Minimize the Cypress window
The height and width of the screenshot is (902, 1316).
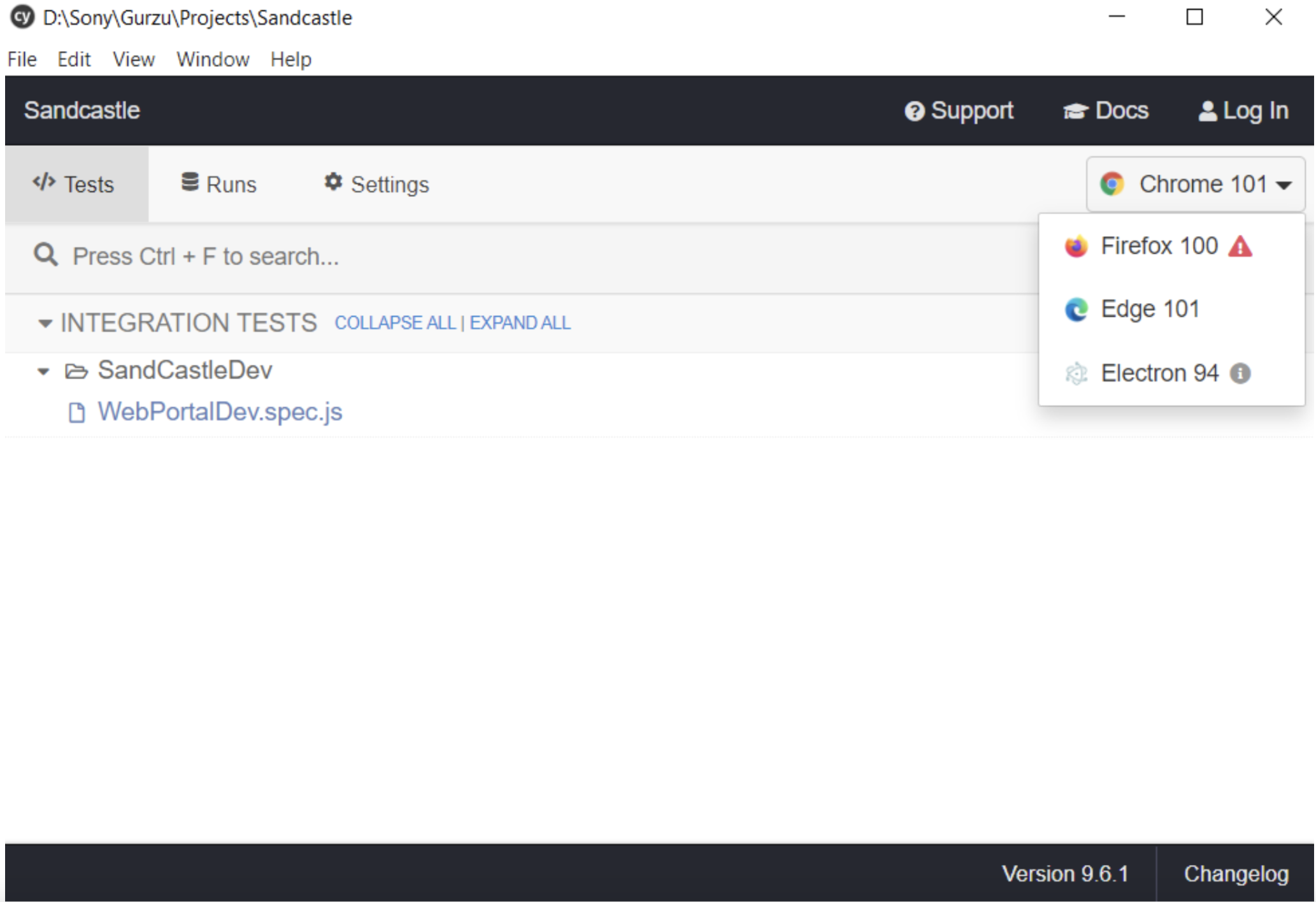tap(1117, 17)
